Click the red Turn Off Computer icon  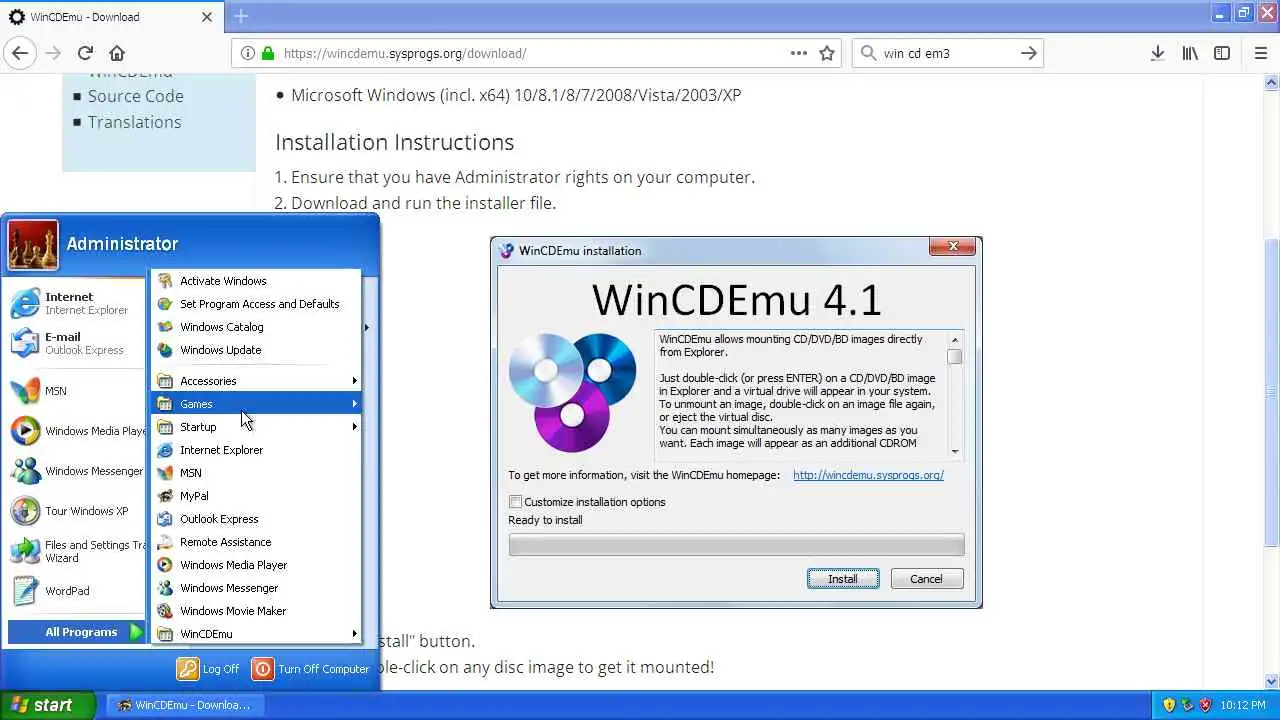pyautogui.click(x=262, y=669)
